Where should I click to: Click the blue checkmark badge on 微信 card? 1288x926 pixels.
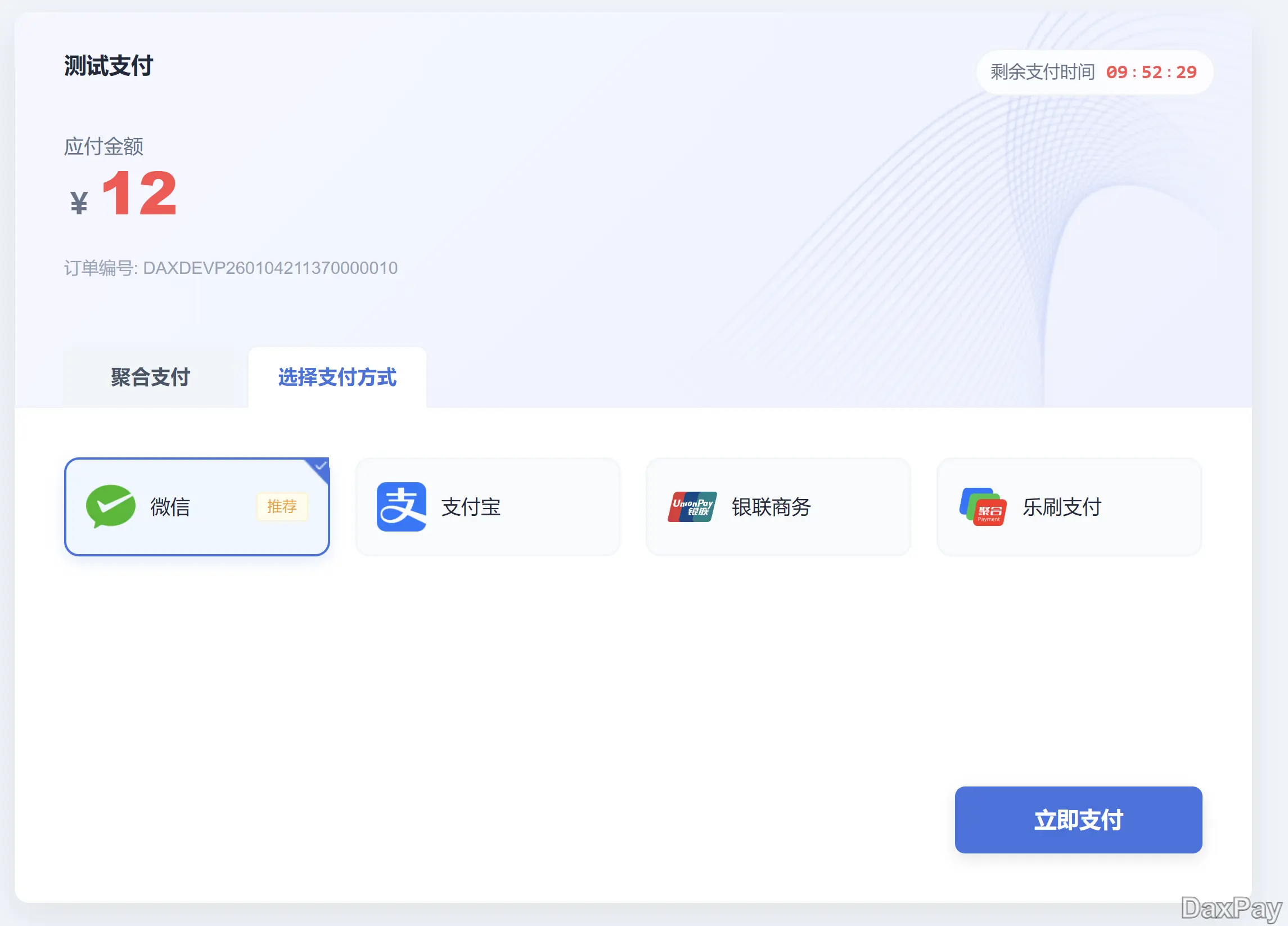pos(321,466)
